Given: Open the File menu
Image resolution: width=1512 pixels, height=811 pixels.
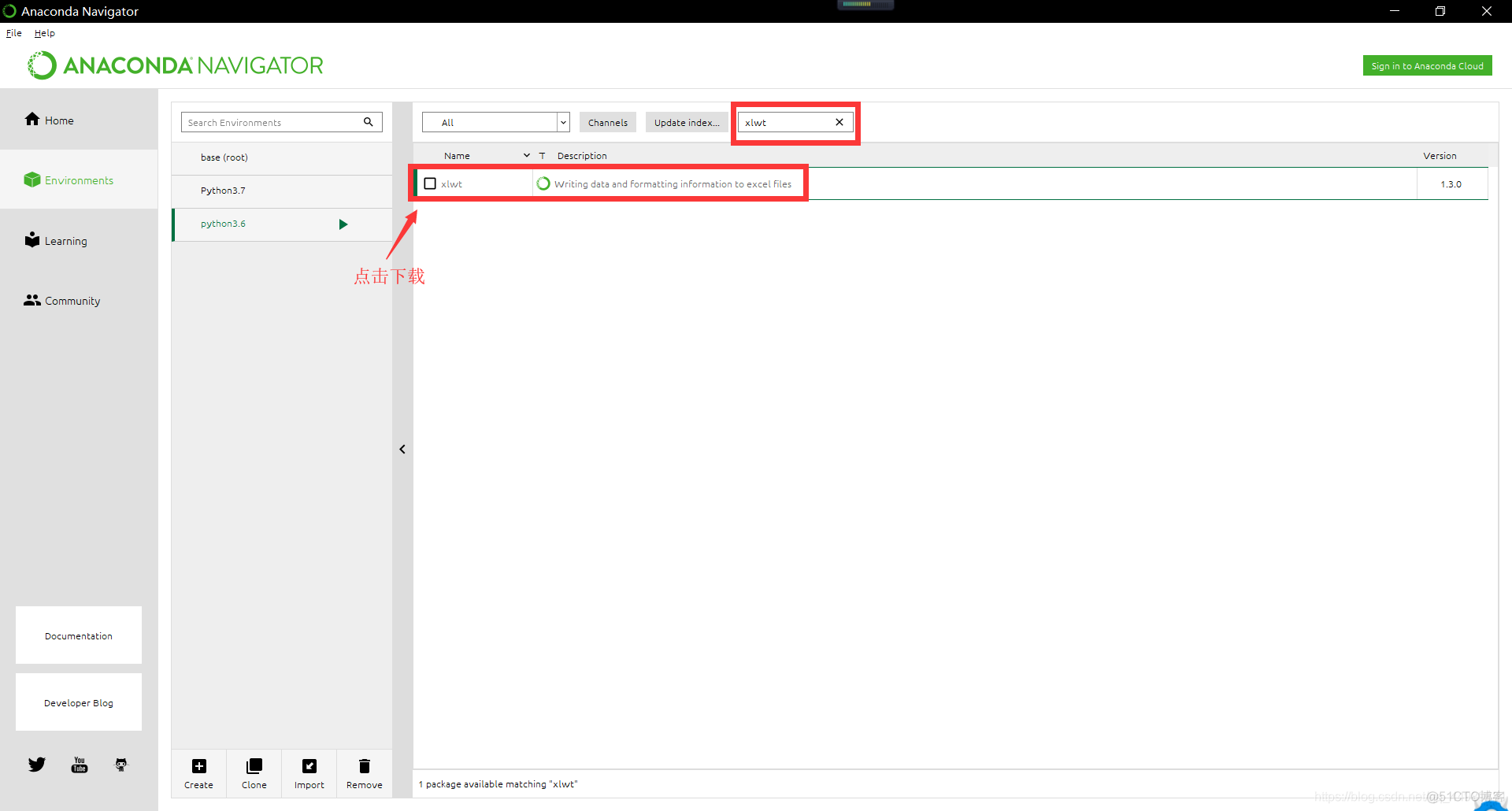Looking at the screenshot, I should [14, 33].
